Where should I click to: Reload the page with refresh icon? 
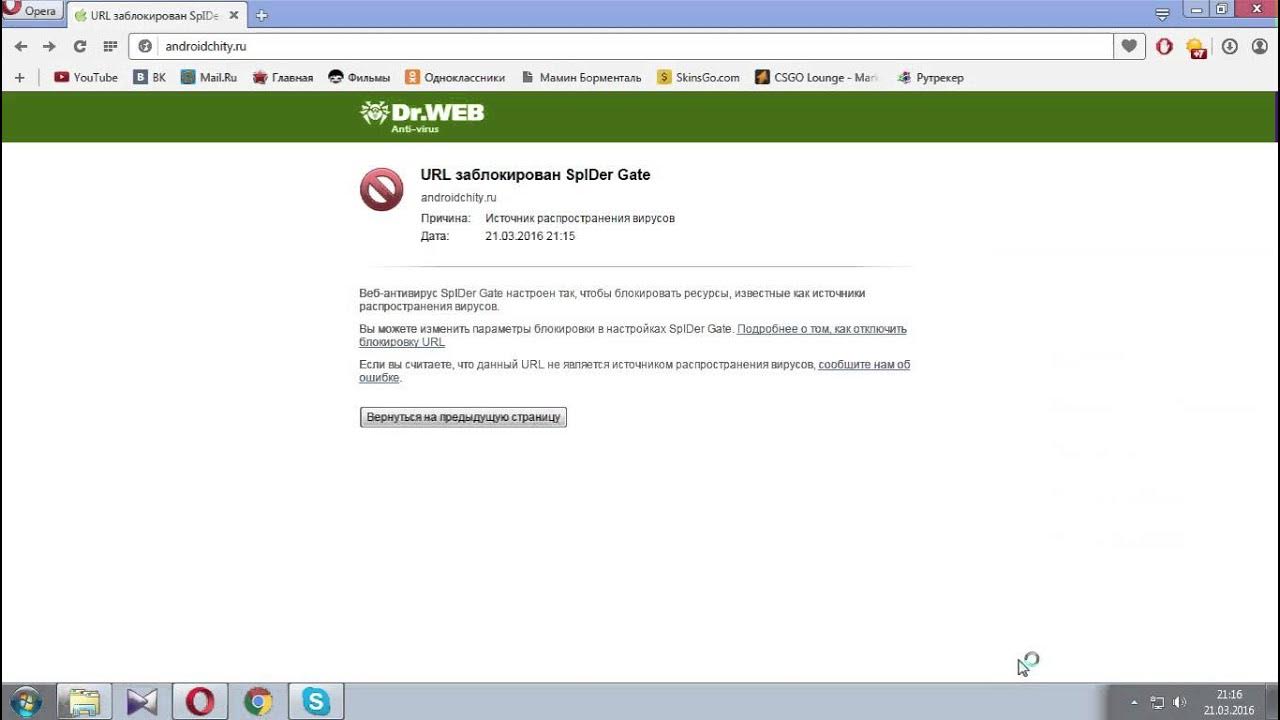tap(80, 46)
